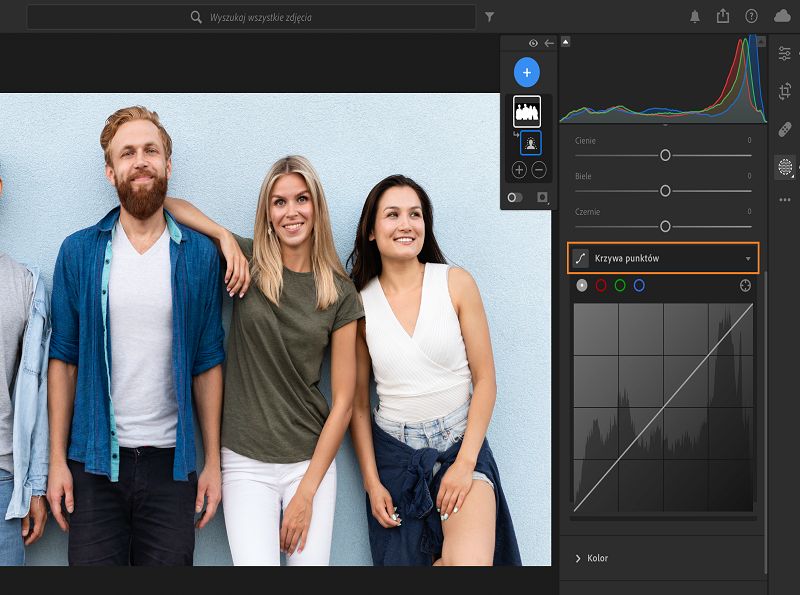Open the Krzywa punktów dropdown

click(663, 258)
